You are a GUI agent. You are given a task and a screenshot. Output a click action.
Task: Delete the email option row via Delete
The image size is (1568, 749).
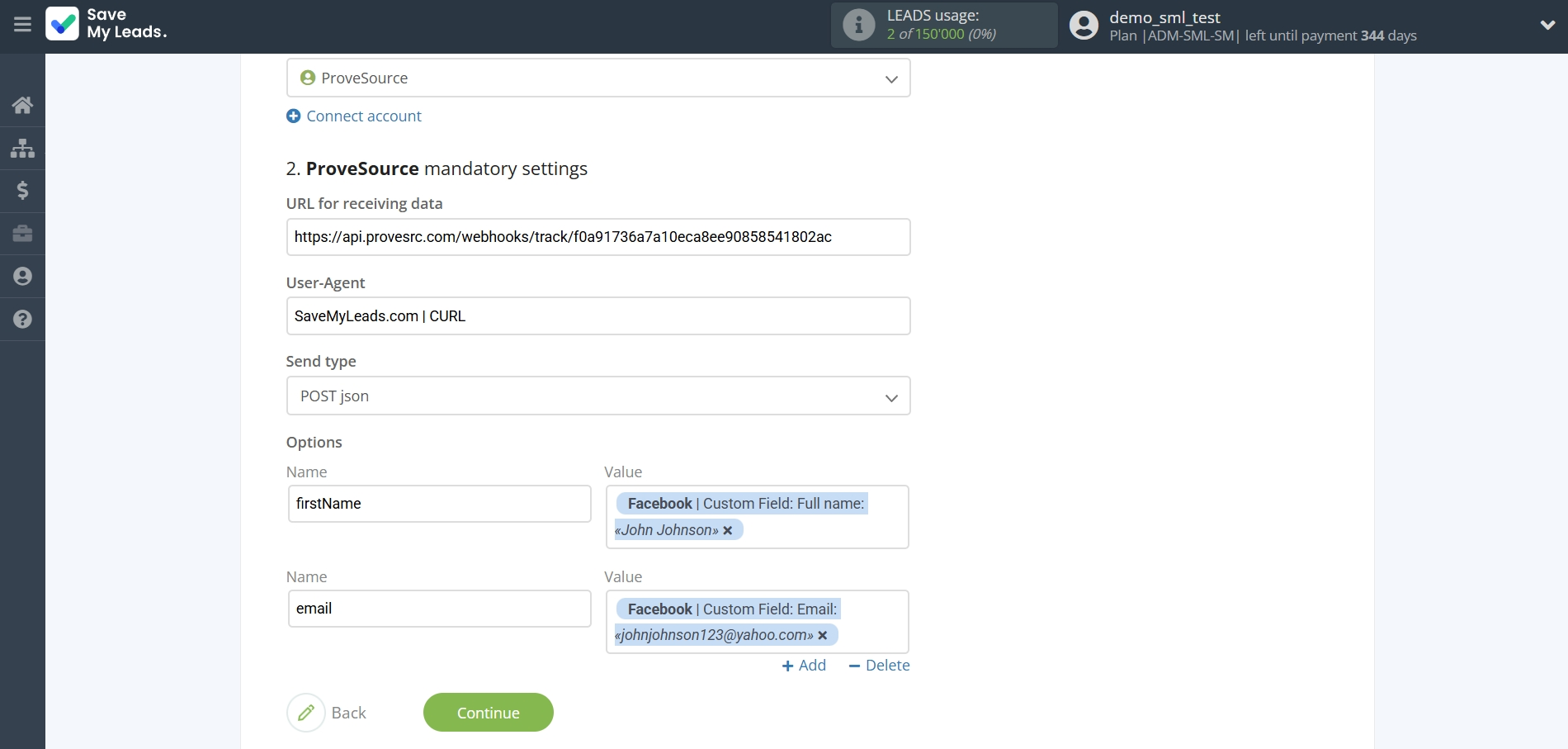coord(878,665)
